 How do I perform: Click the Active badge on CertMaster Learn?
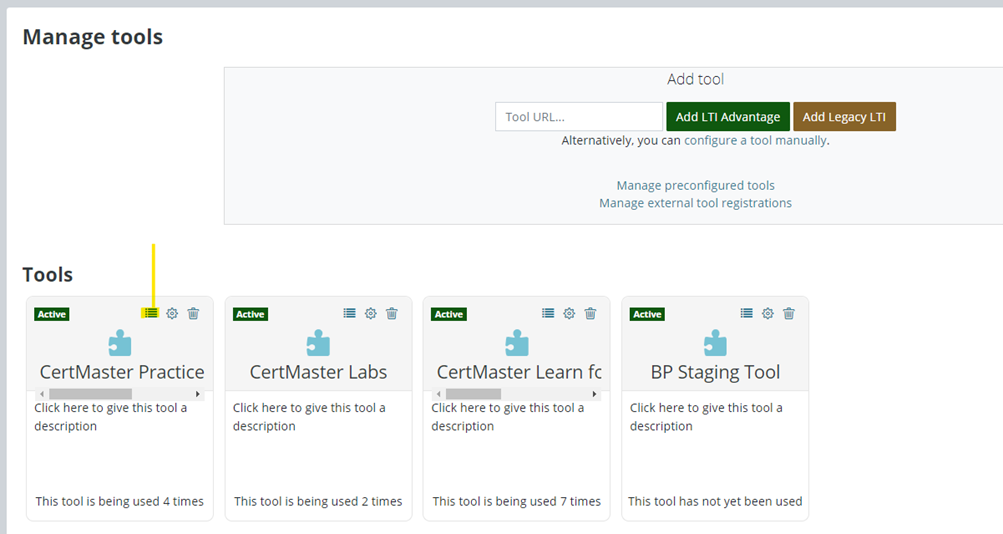click(x=449, y=314)
